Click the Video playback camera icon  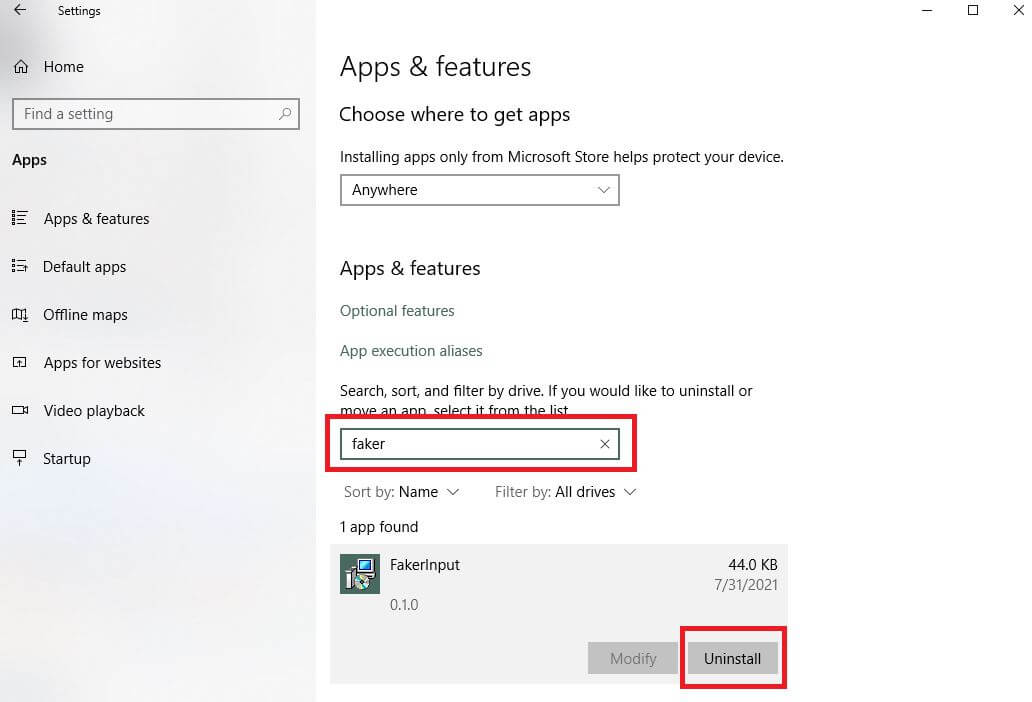pyautogui.click(x=20, y=411)
